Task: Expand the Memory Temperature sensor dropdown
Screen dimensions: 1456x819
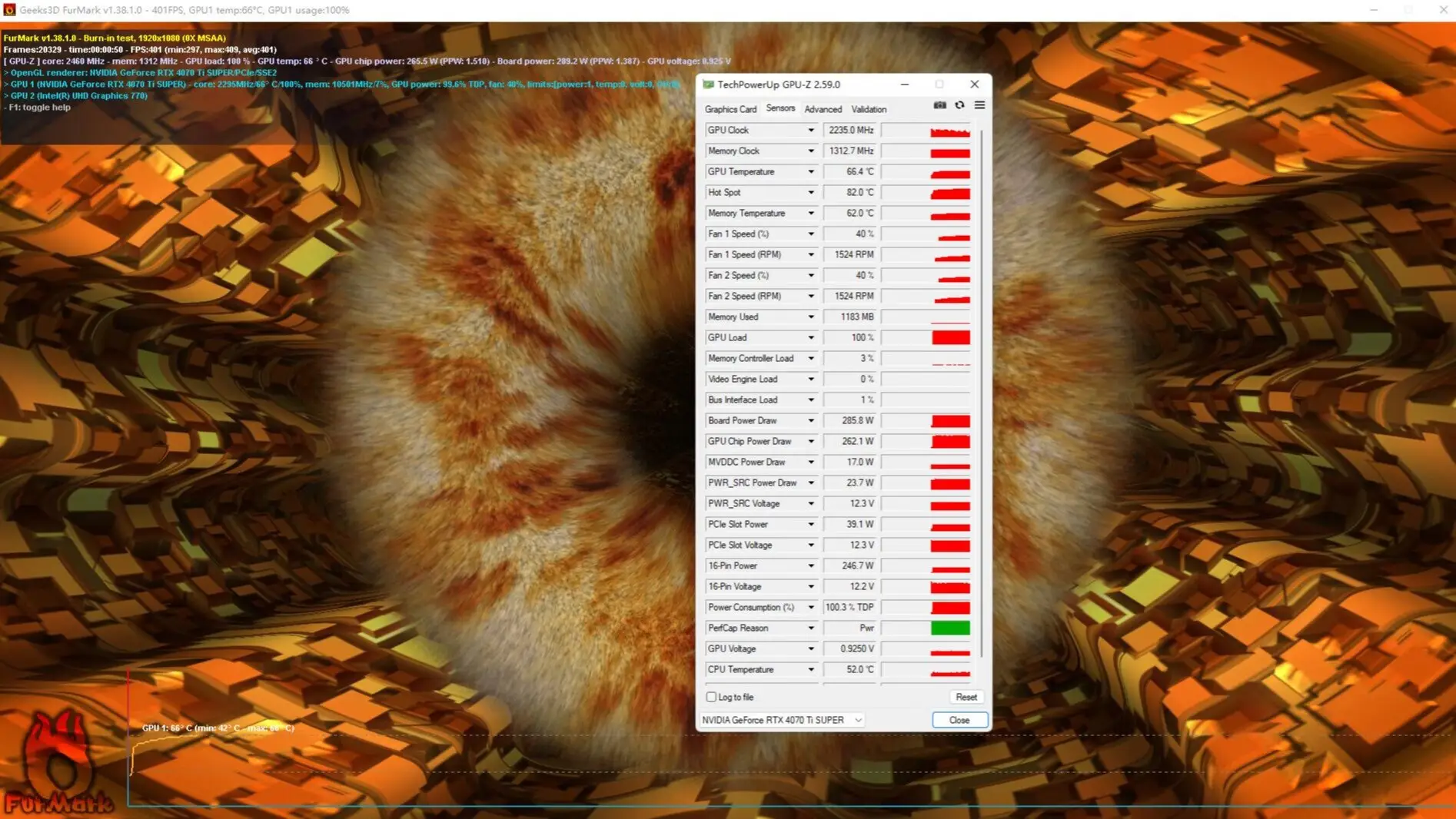Action: [810, 214]
